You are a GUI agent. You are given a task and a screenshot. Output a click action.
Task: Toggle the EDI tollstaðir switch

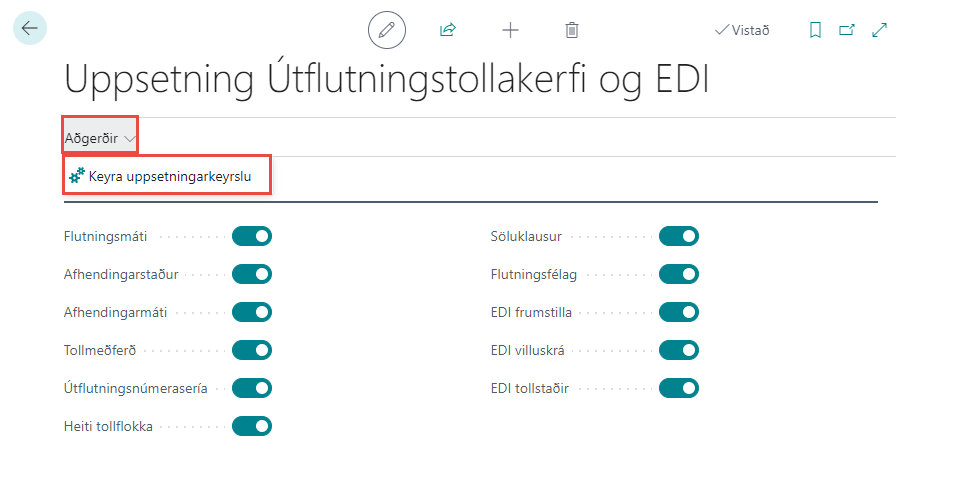tap(679, 388)
